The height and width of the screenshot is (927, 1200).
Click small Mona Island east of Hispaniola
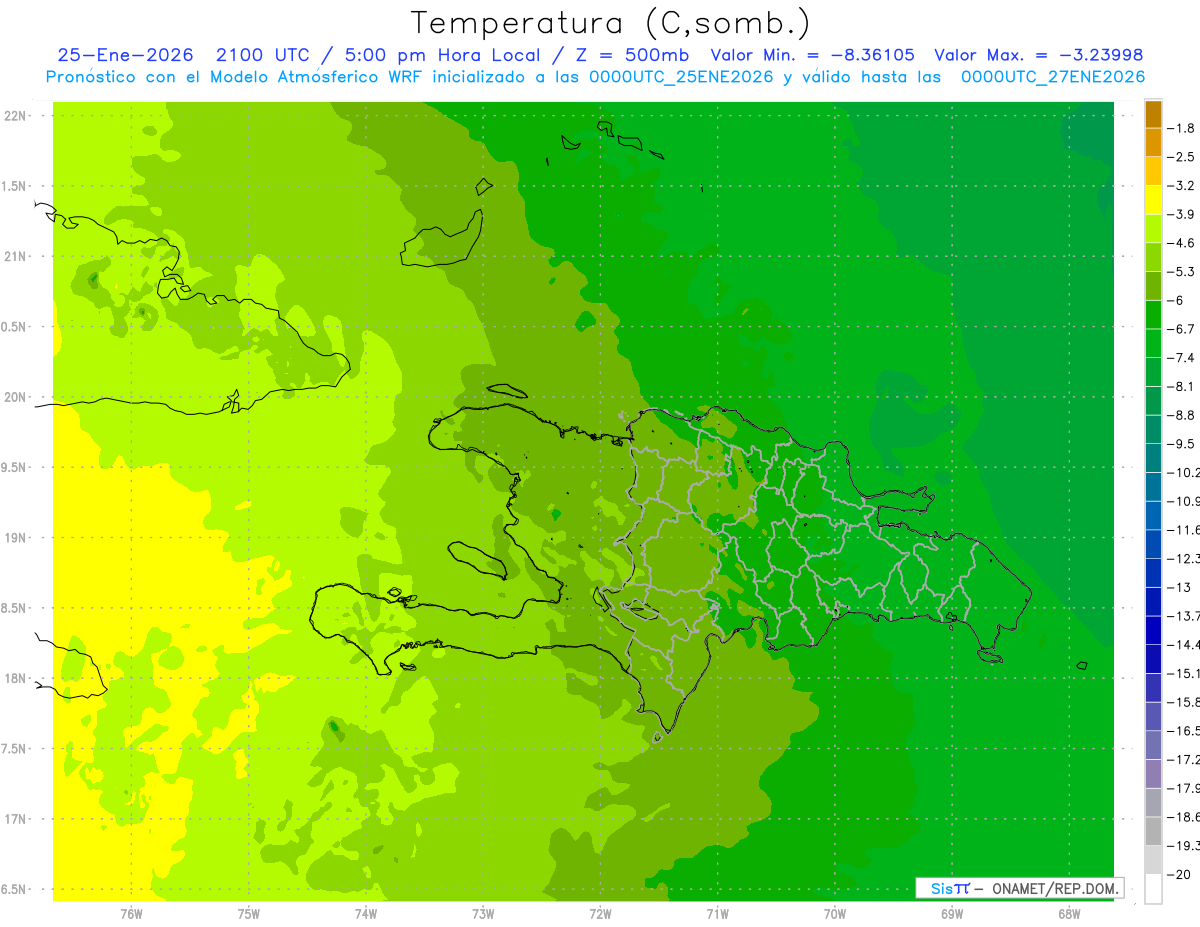1081,666
